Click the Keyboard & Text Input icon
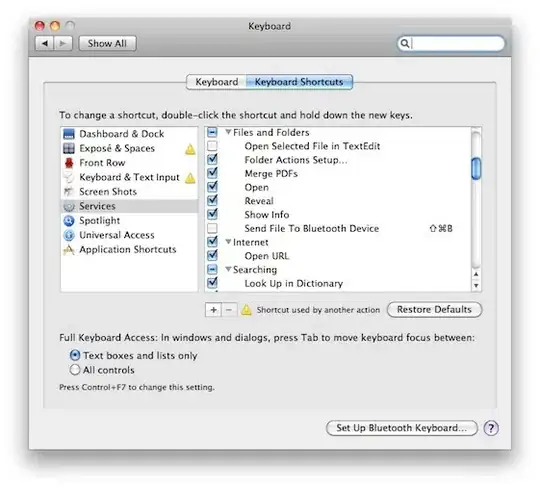Viewport: 540px width, 489px height. point(69,177)
